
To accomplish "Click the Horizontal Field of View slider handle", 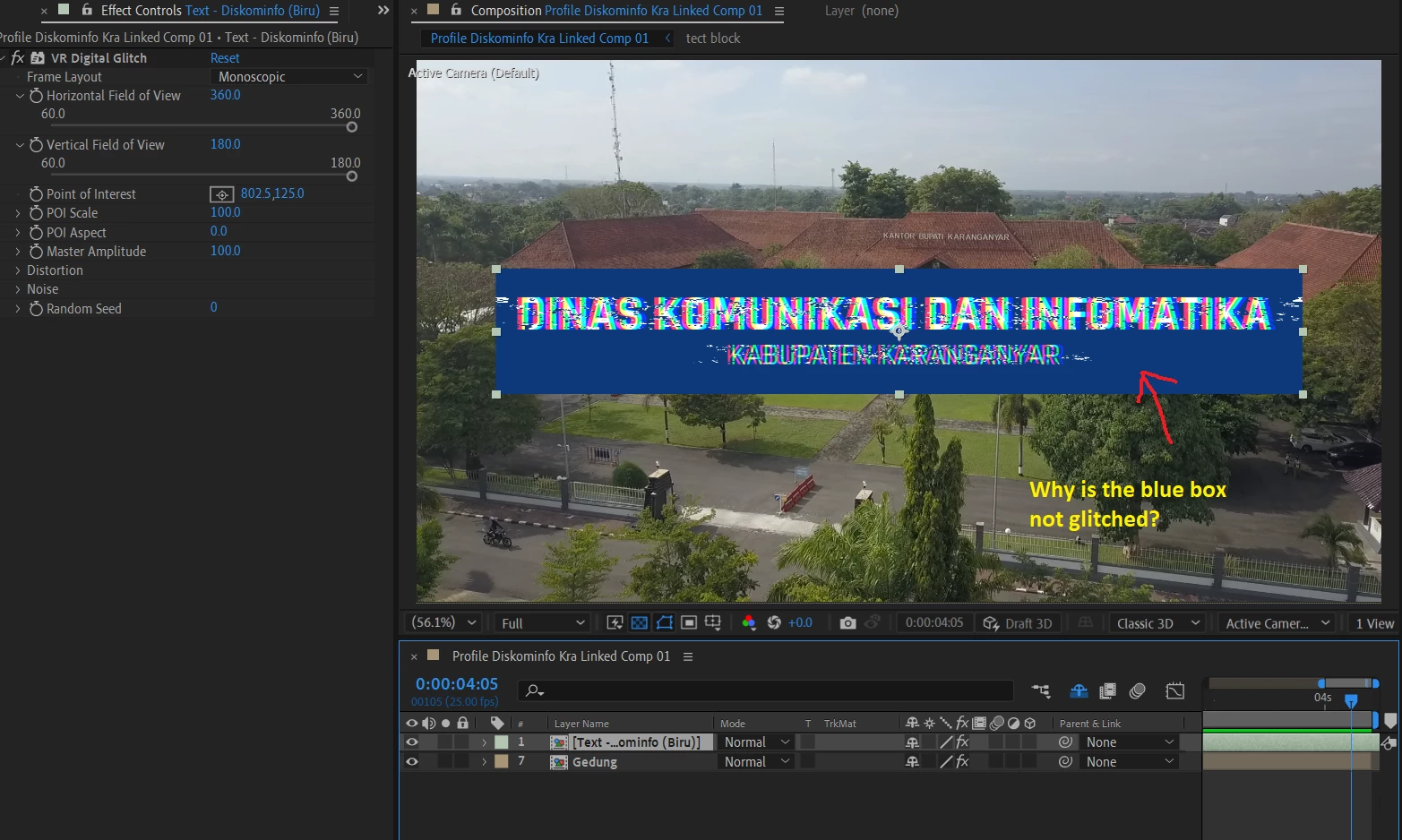I will click(x=352, y=127).
